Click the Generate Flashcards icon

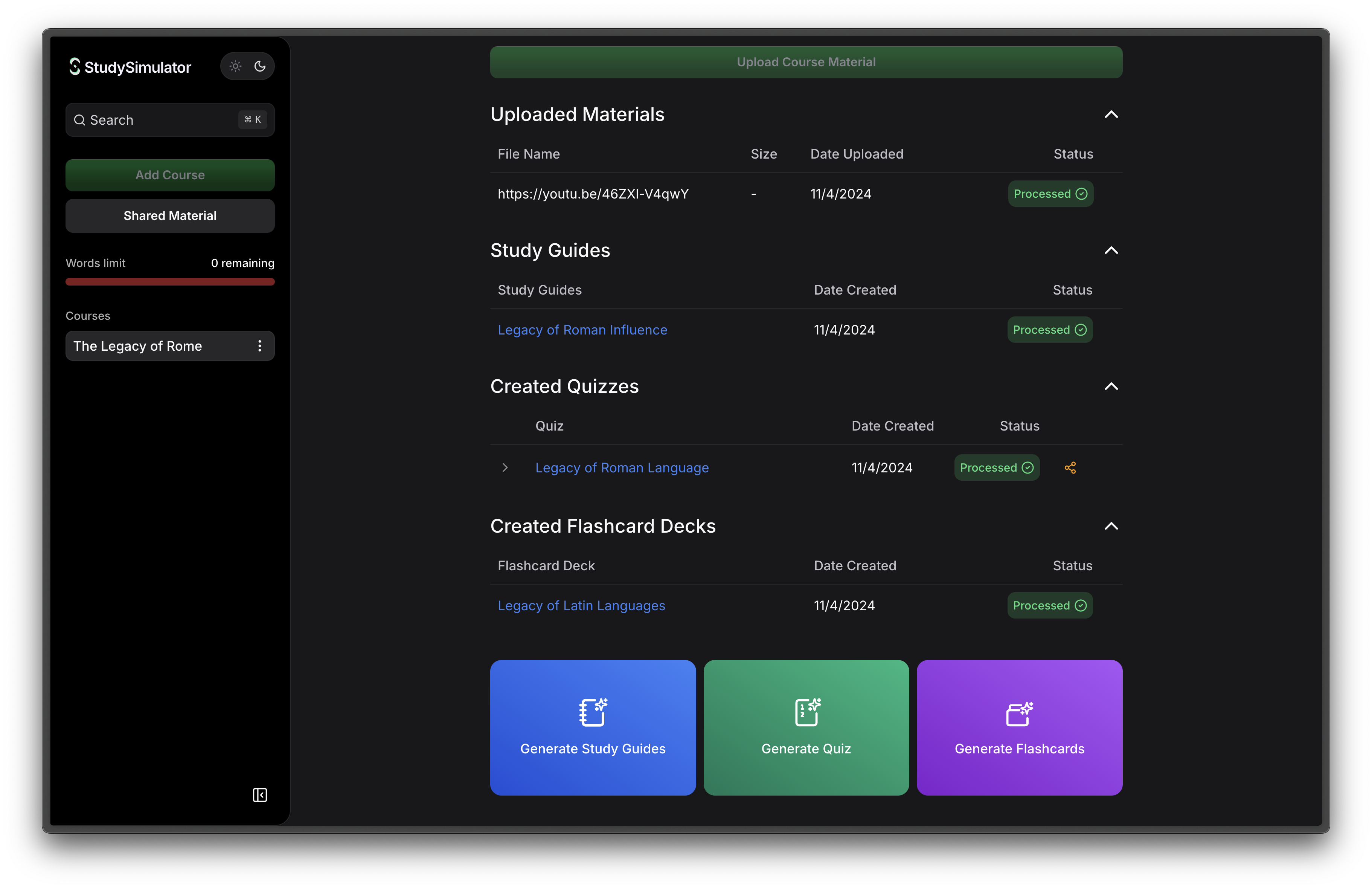(x=1019, y=713)
